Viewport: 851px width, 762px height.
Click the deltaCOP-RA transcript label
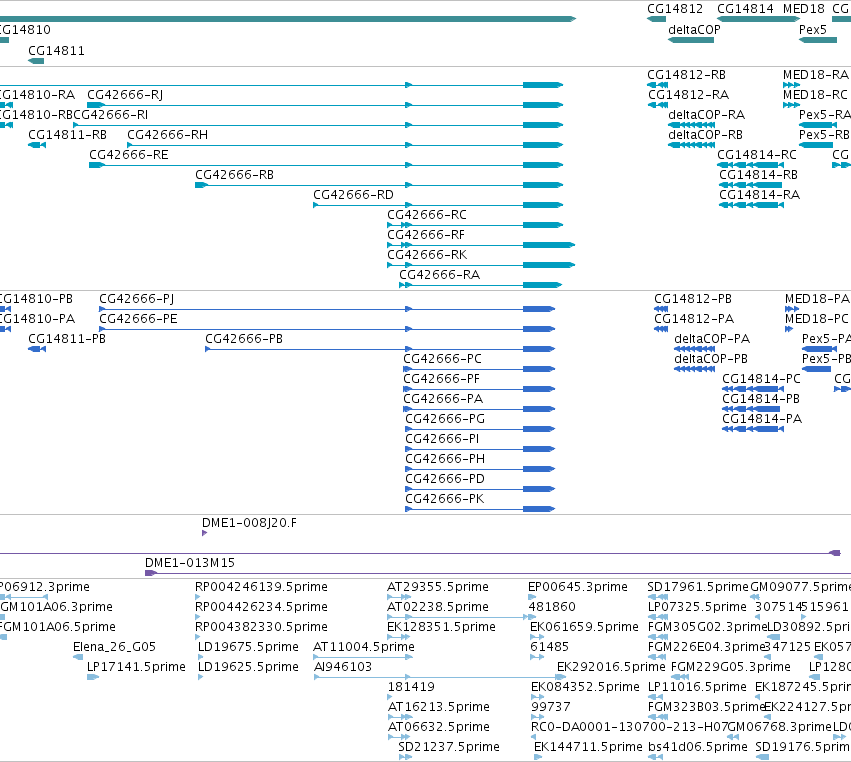pos(707,115)
